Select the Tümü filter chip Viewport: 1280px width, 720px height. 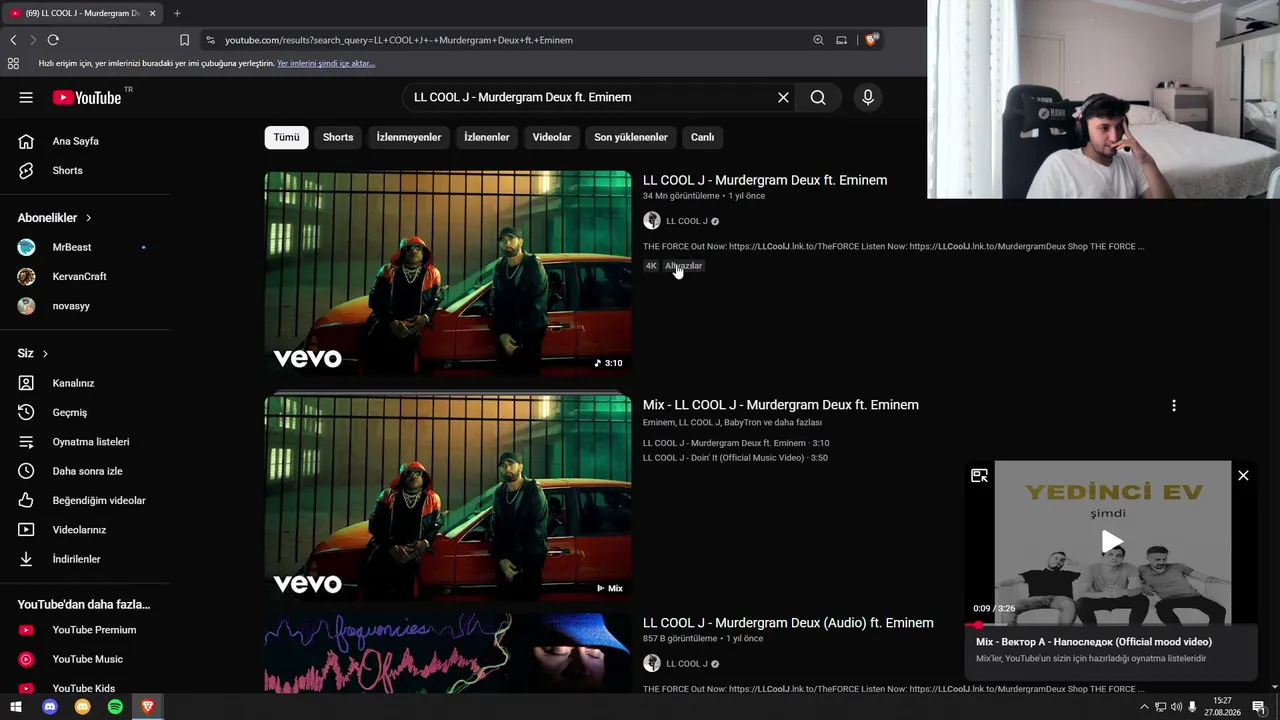tap(287, 137)
